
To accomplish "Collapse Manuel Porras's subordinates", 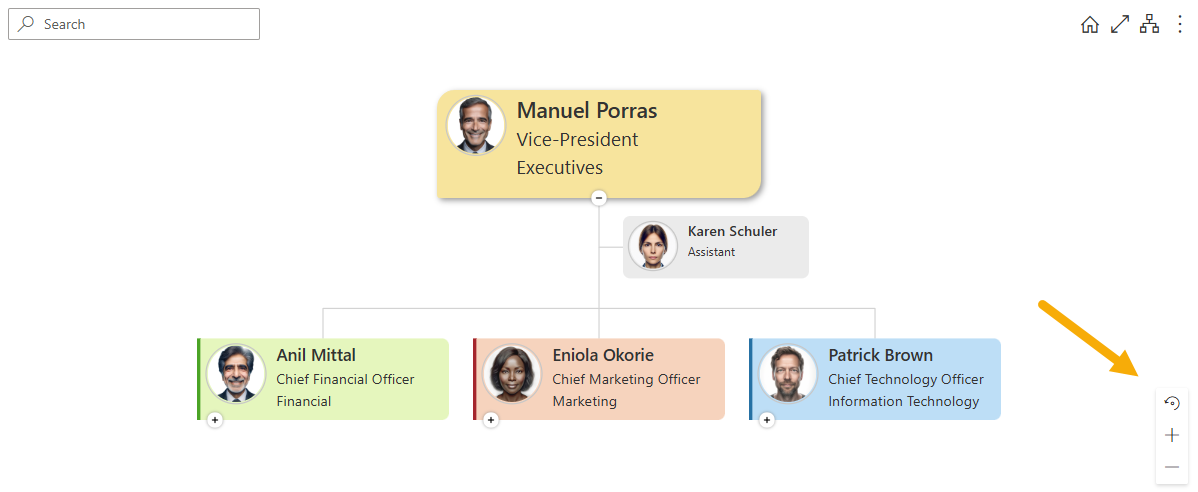I will [x=599, y=198].
